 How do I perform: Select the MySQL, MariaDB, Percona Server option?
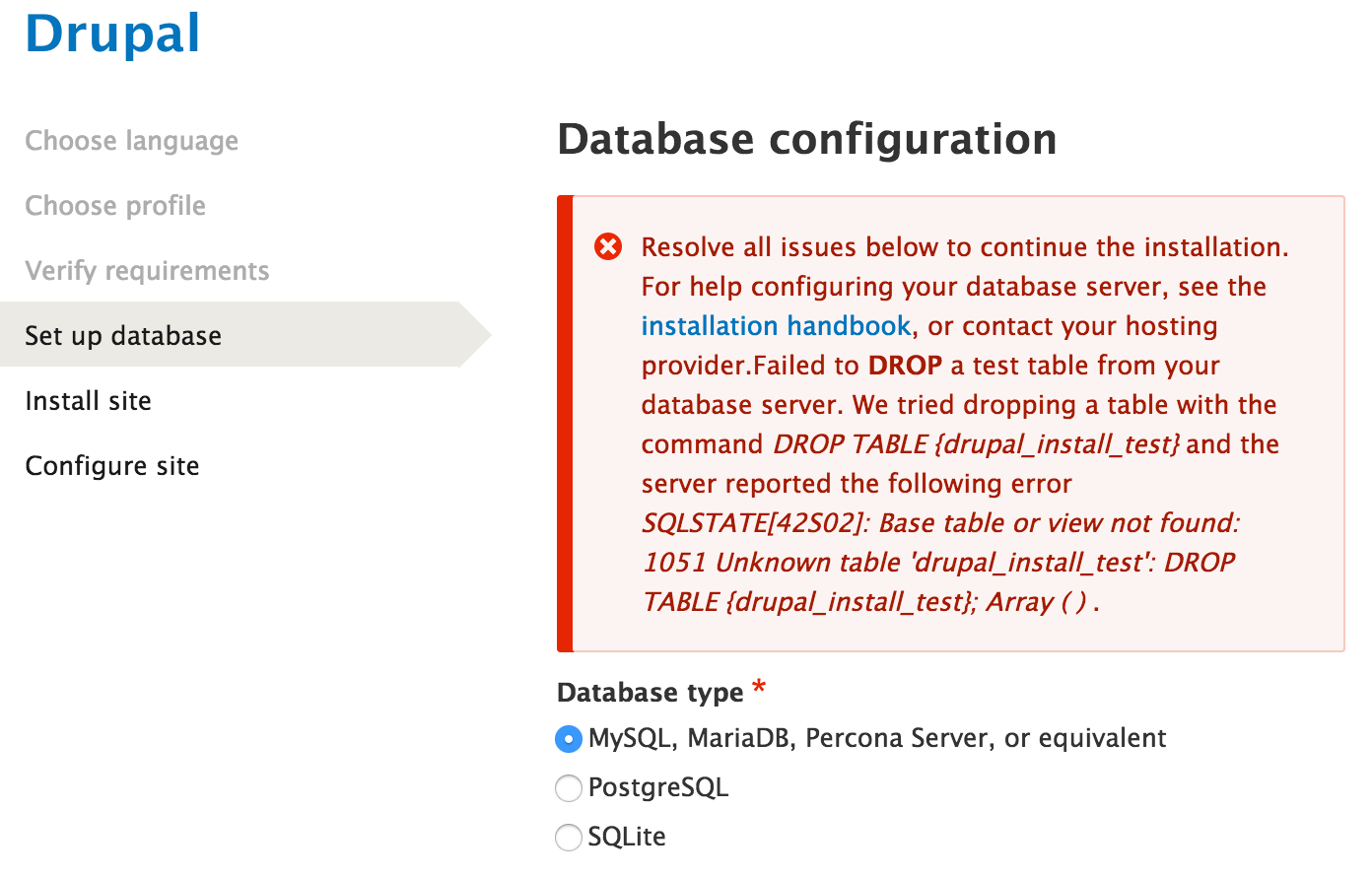click(569, 738)
